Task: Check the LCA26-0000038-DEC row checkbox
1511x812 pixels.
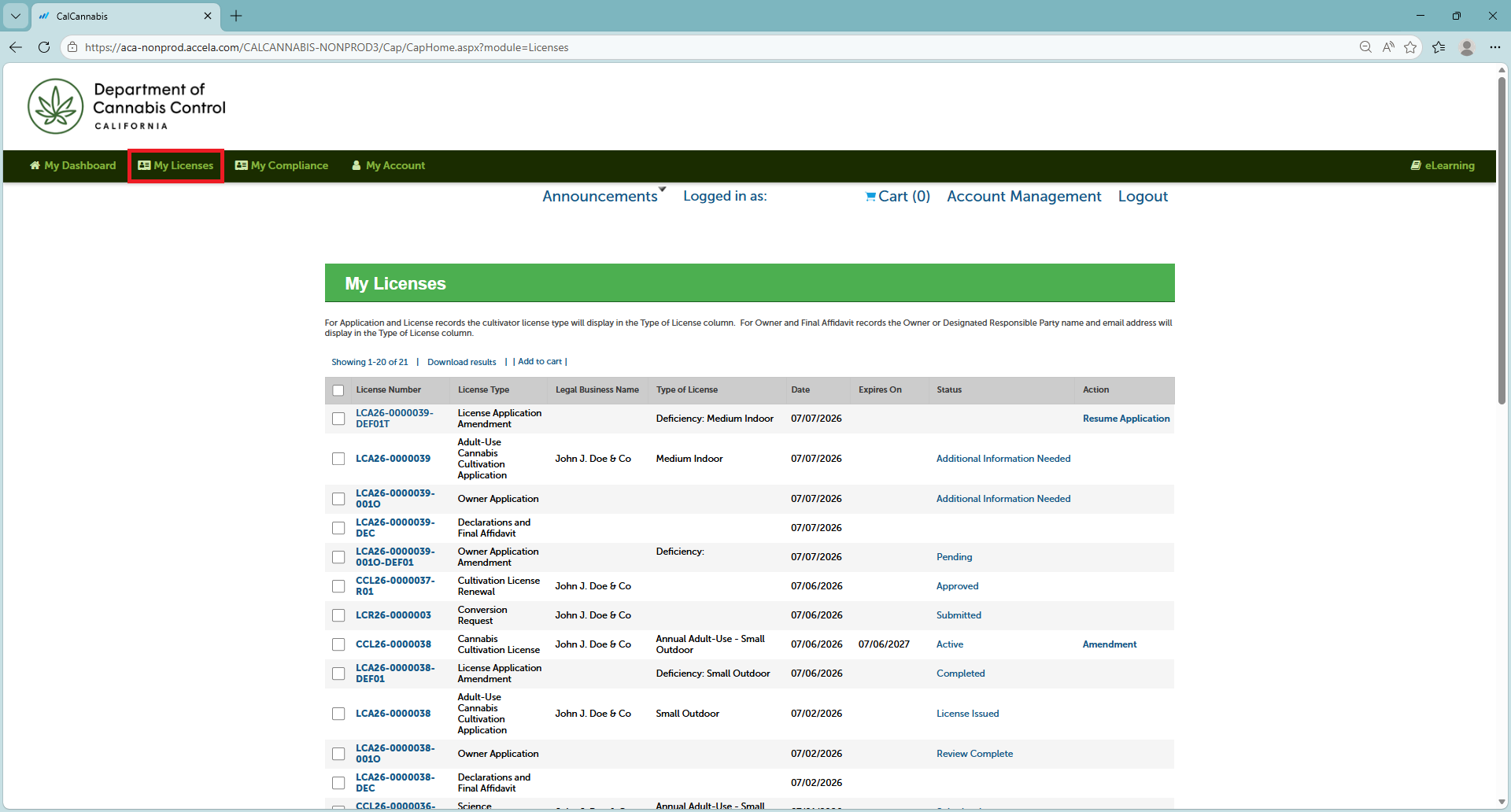Action: pos(338,783)
